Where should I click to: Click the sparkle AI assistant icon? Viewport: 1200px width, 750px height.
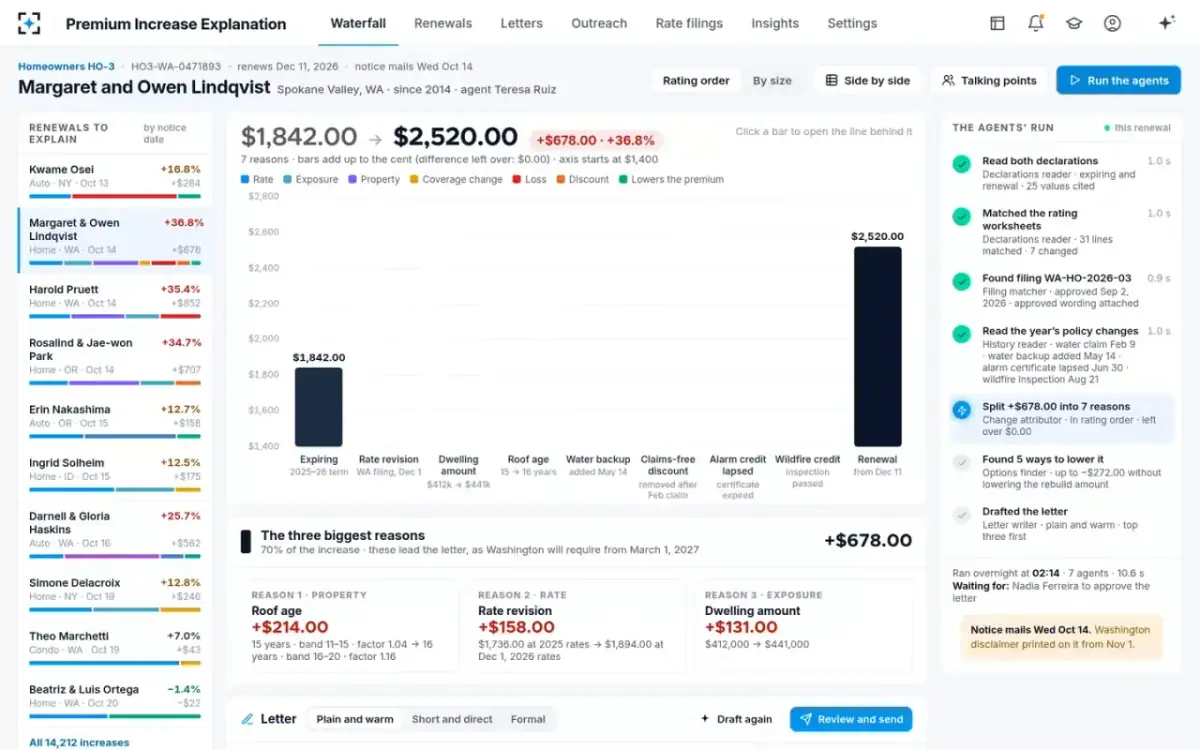point(1166,23)
